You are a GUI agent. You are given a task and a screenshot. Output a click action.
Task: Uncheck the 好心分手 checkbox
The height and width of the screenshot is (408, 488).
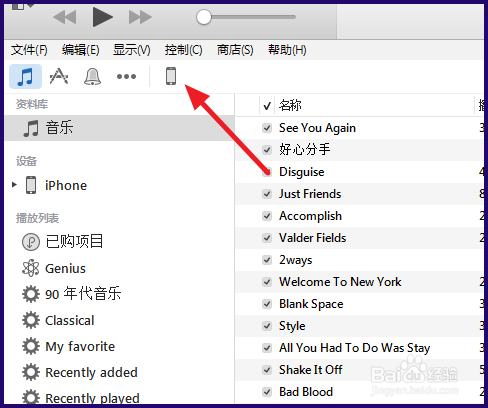(x=267, y=150)
